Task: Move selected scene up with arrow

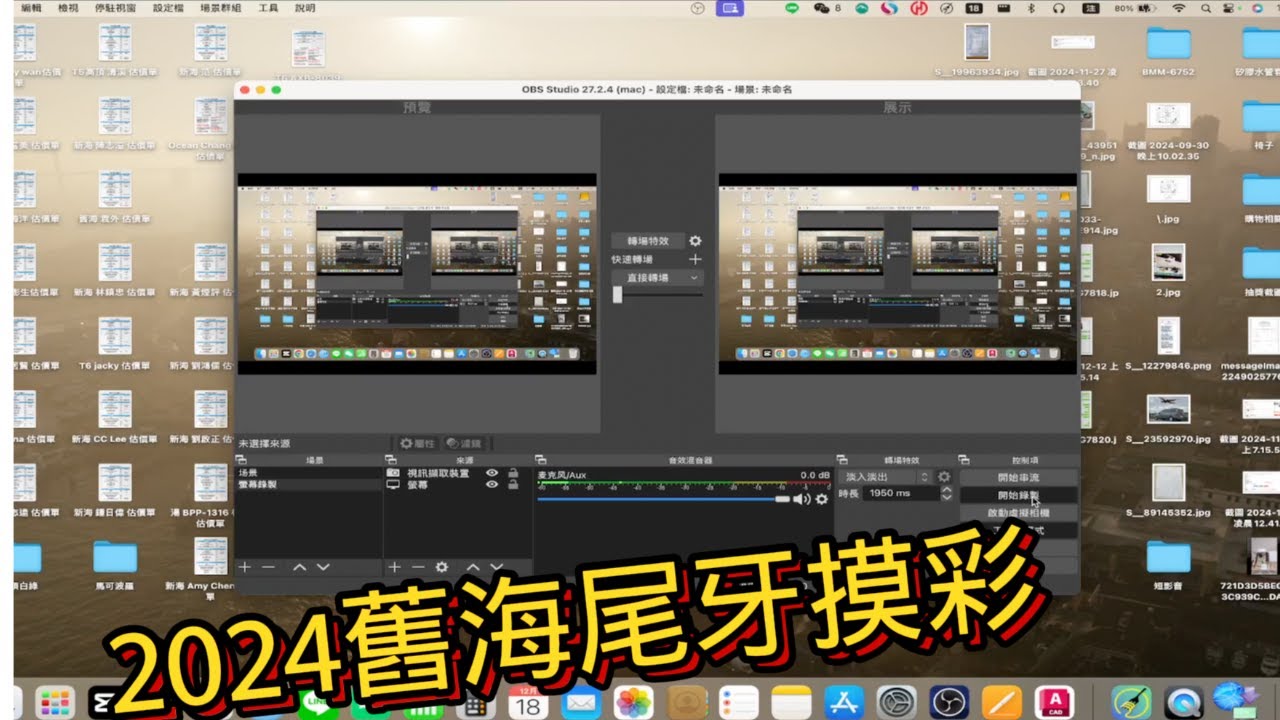Action: (x=299, y=567)
